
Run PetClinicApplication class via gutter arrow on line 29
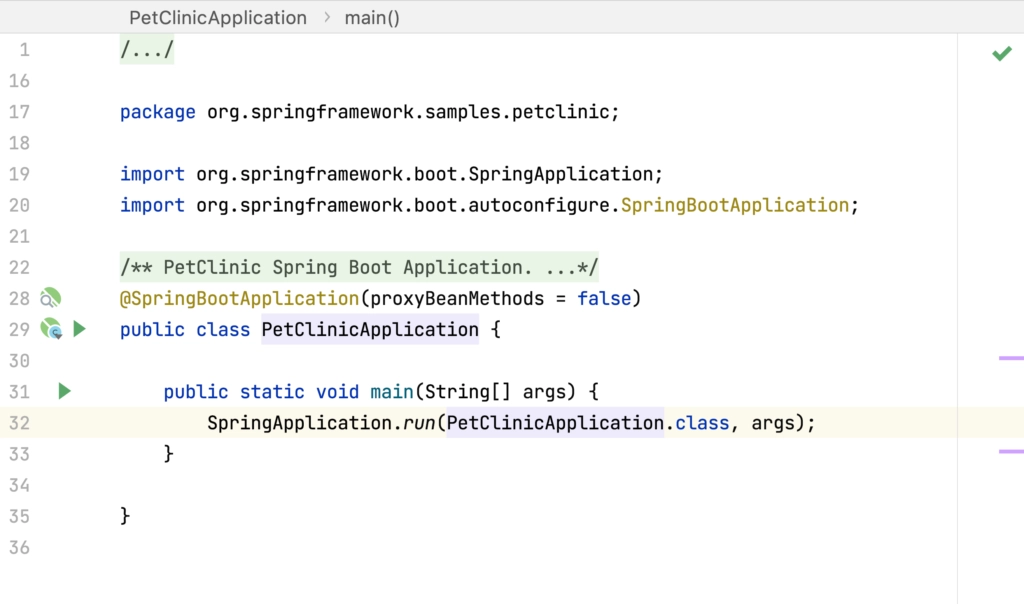coord(79,328)
